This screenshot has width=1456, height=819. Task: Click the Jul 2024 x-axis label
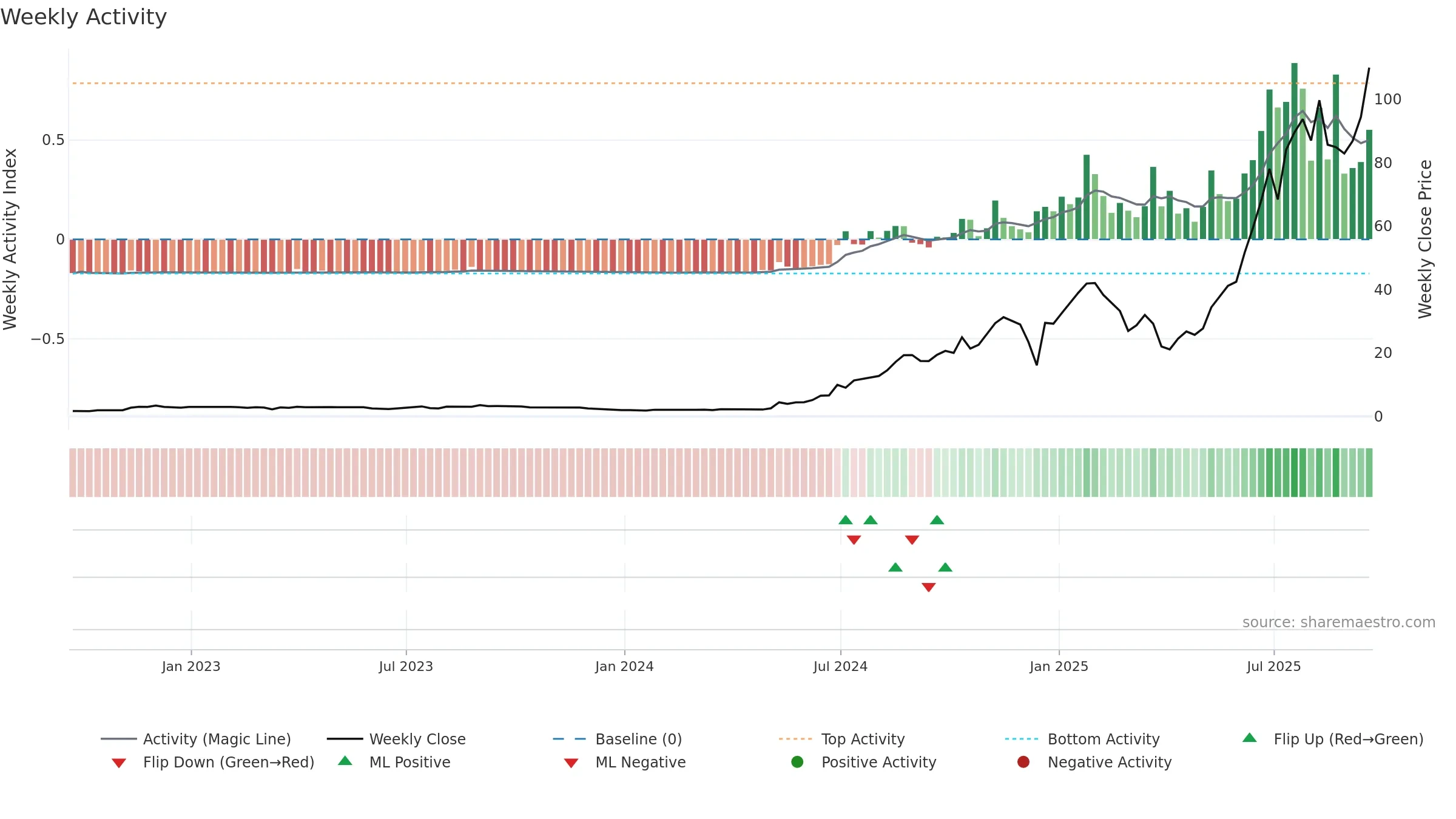point(840,666)
